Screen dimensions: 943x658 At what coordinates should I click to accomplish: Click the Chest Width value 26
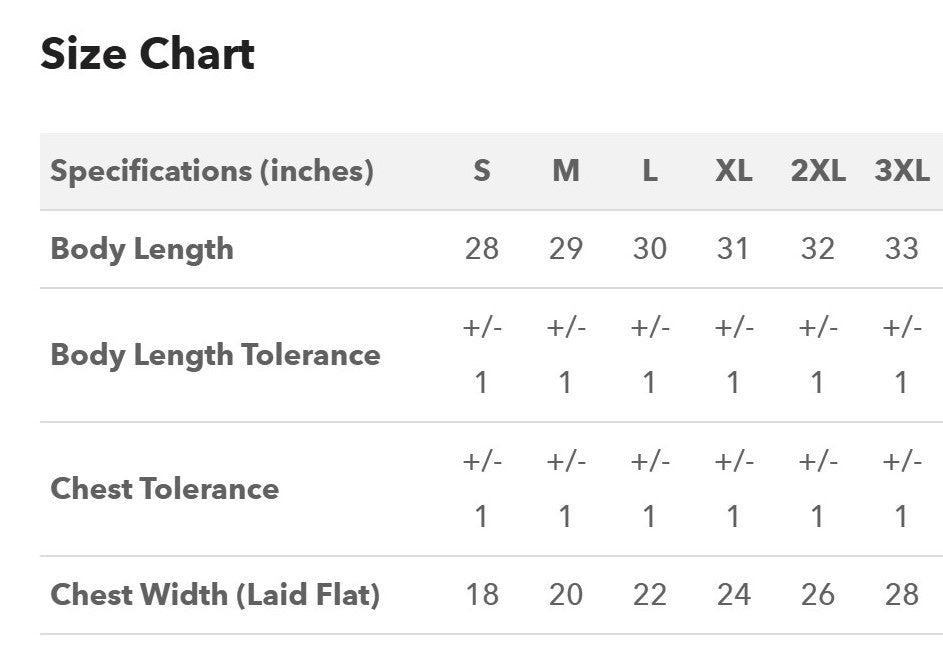click(818, 595)
